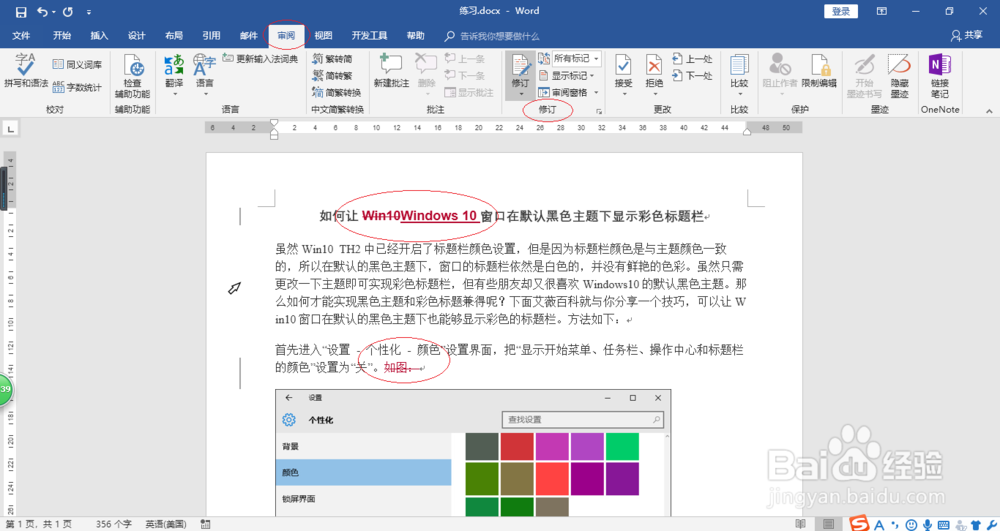Click 链接笔记 OneNote icon
The height and width of the screenshot is (531, 1000).
click(939, 75)
